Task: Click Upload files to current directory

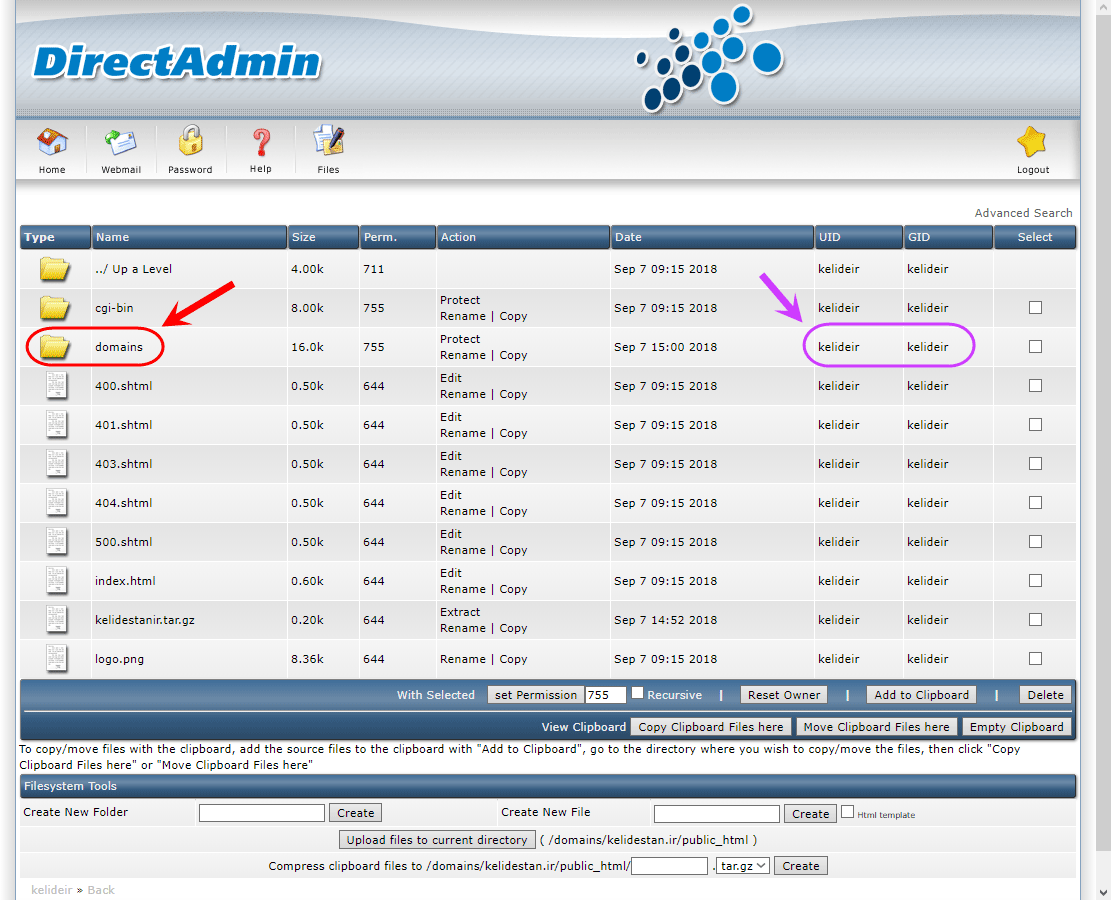Action: click(437, 840)
